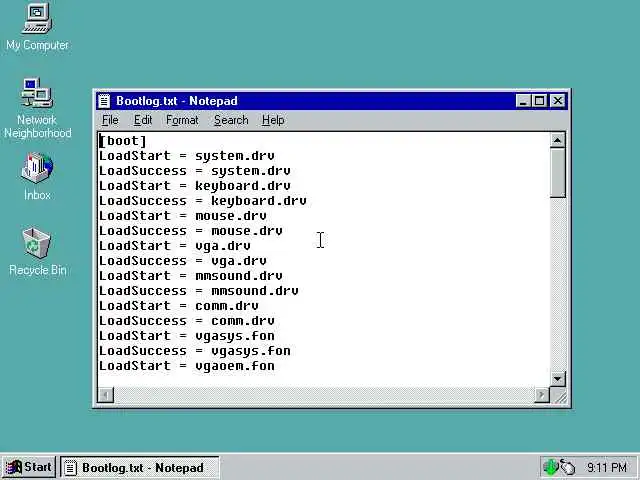The width and height of the screenshot is (640, 480).
Task: Click the 'LoadSuccess = vga.drv' line
Action: (183, 261)
